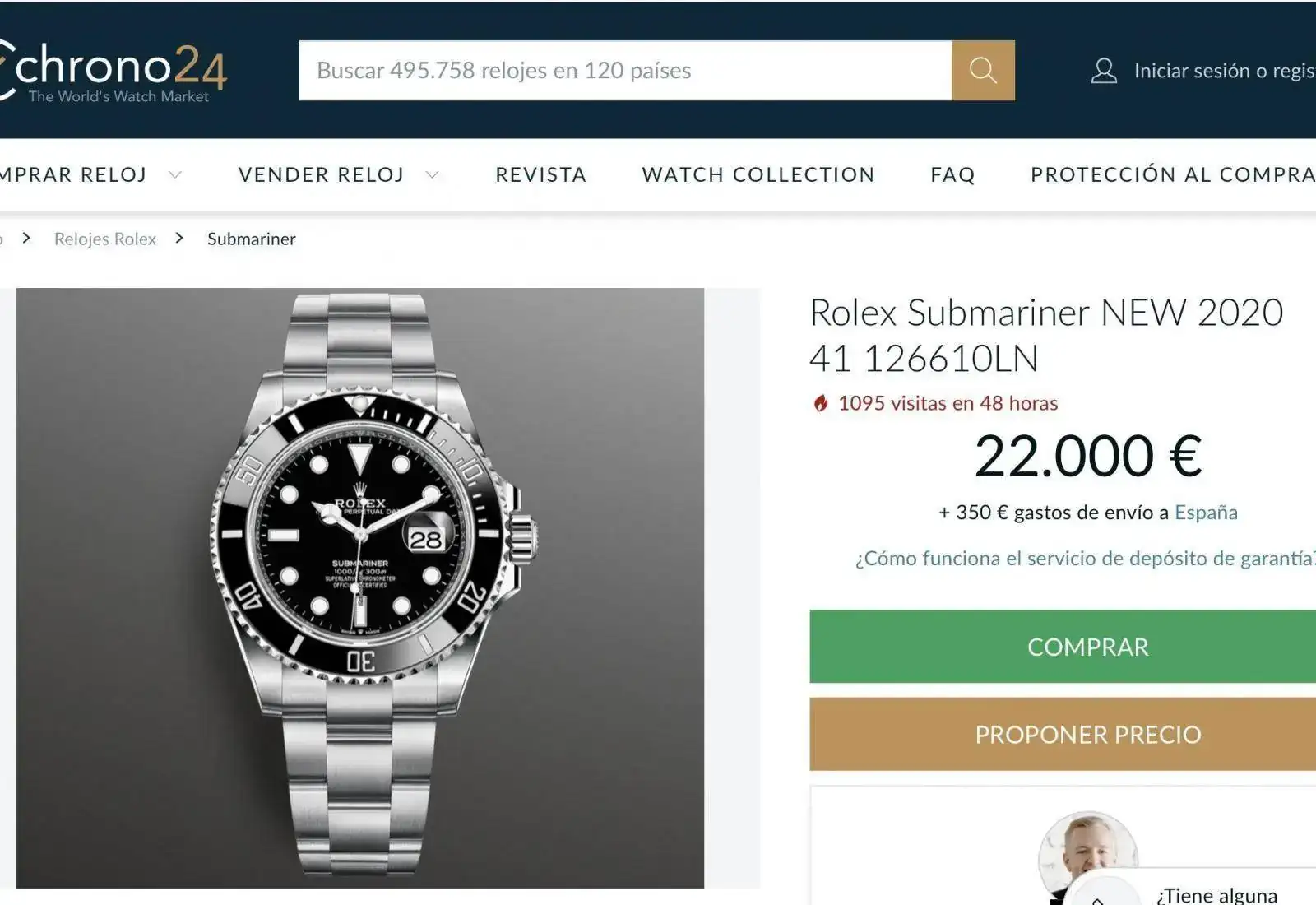Open Protección al comprador menu item
This screenshot has height=905, width=1316.
click(1173, 174)
